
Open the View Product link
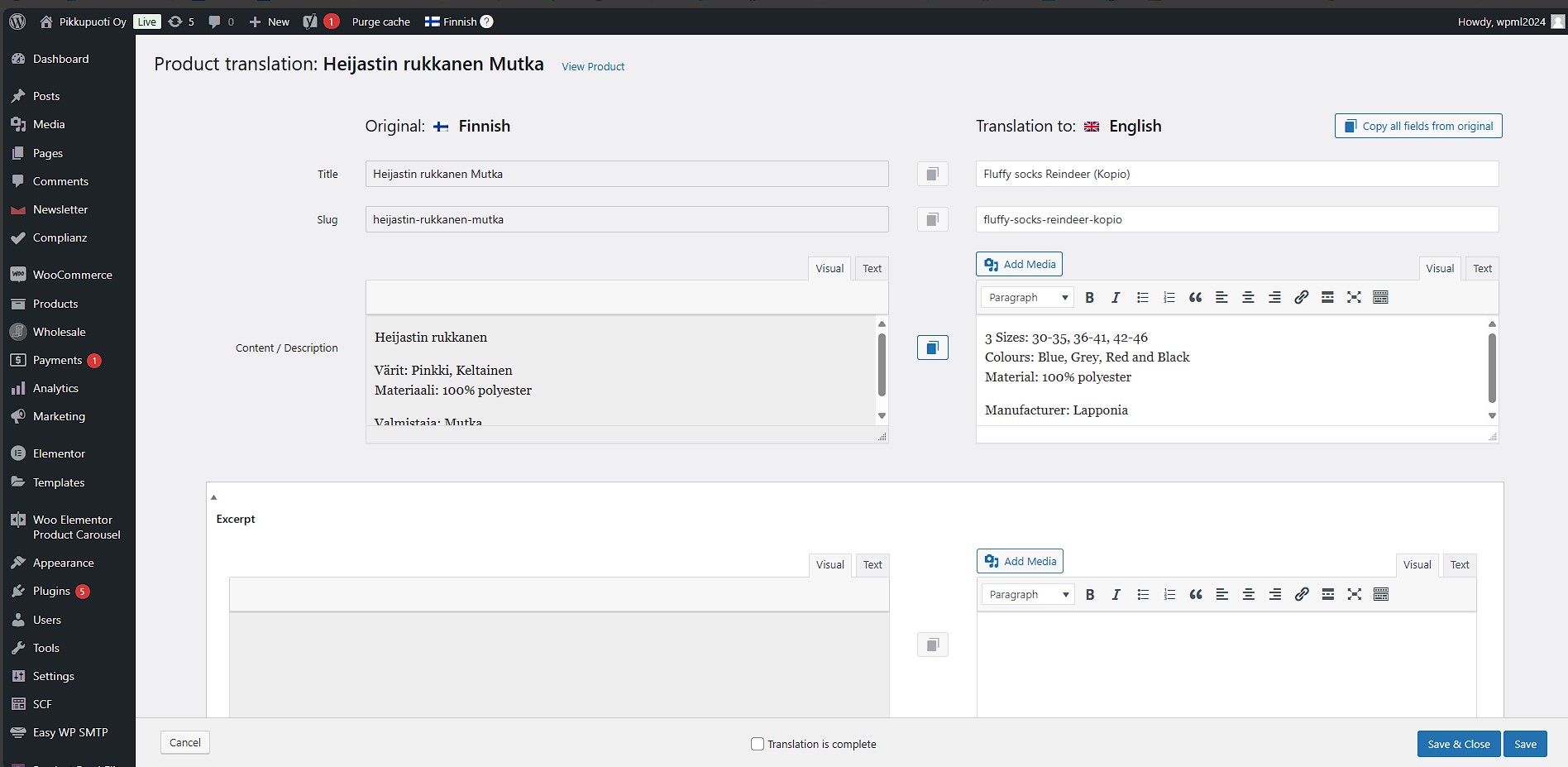click(x=593, y=67)
